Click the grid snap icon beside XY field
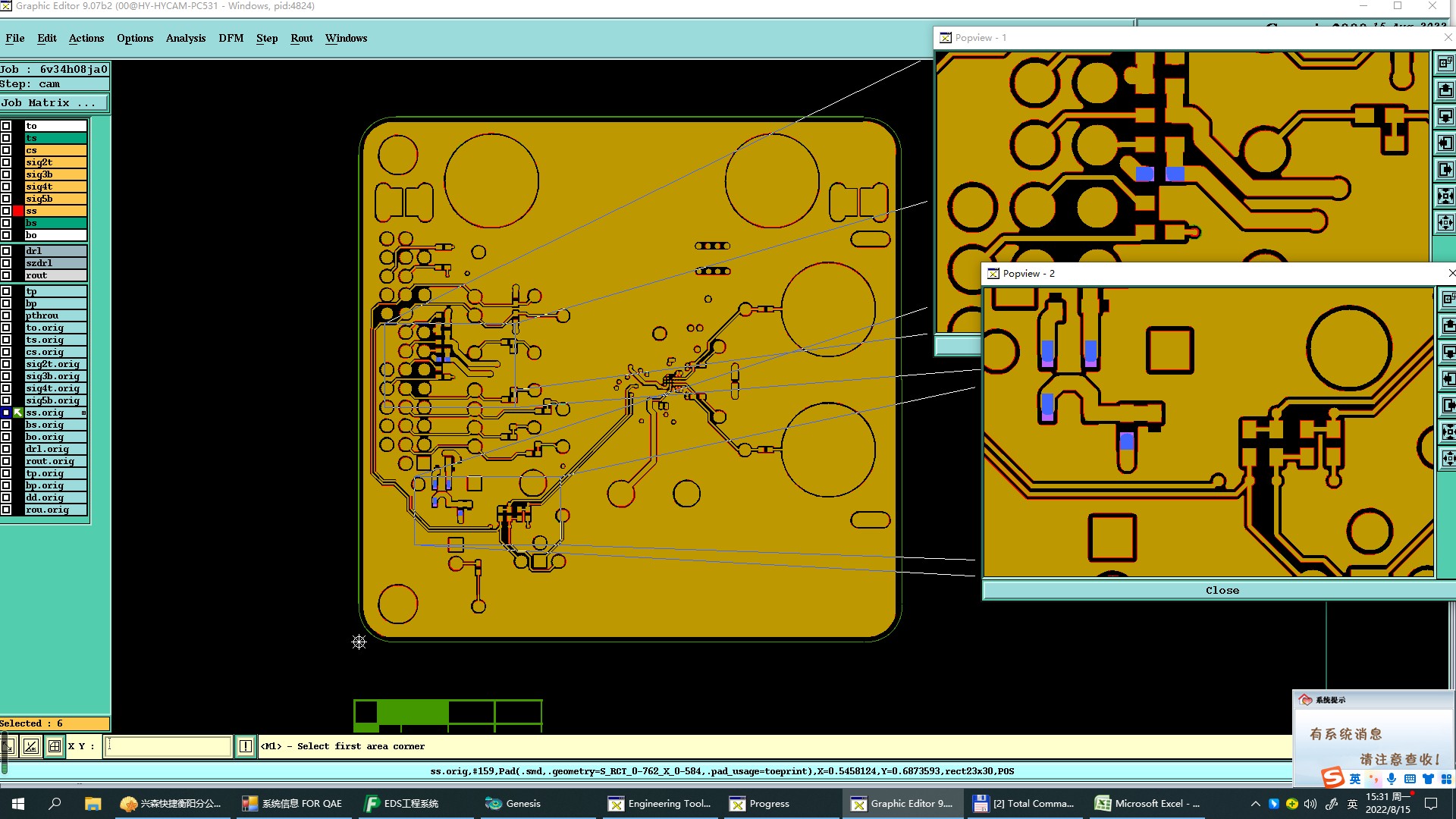This screenshot has width=1456, height=819. pos(55,746)
